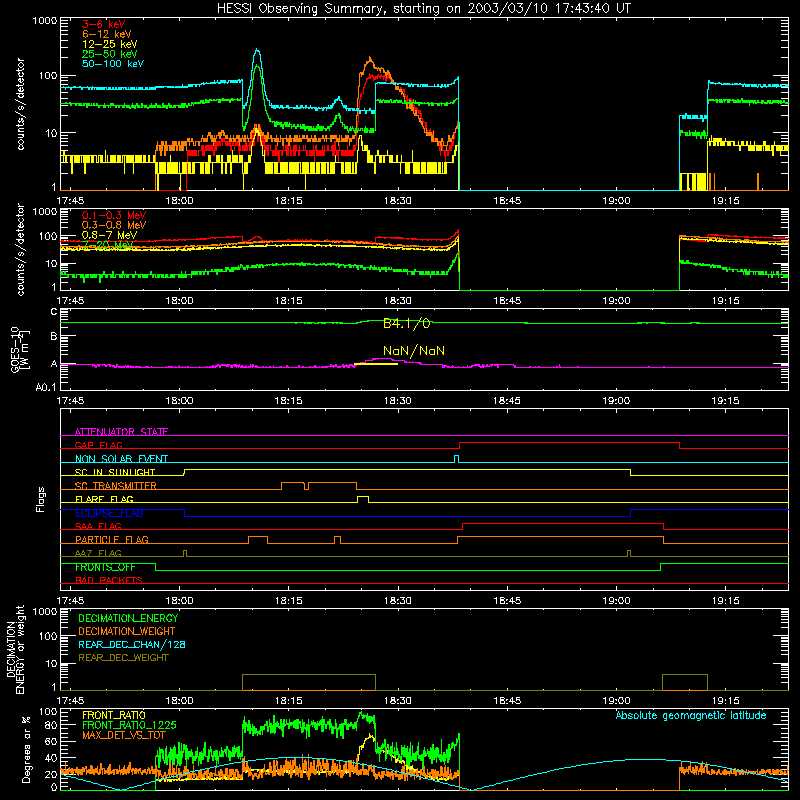800x800 pixels.
Task: Click the orange 6-12 keV flare peak near 18:26
Action: (x=369, y=60)
